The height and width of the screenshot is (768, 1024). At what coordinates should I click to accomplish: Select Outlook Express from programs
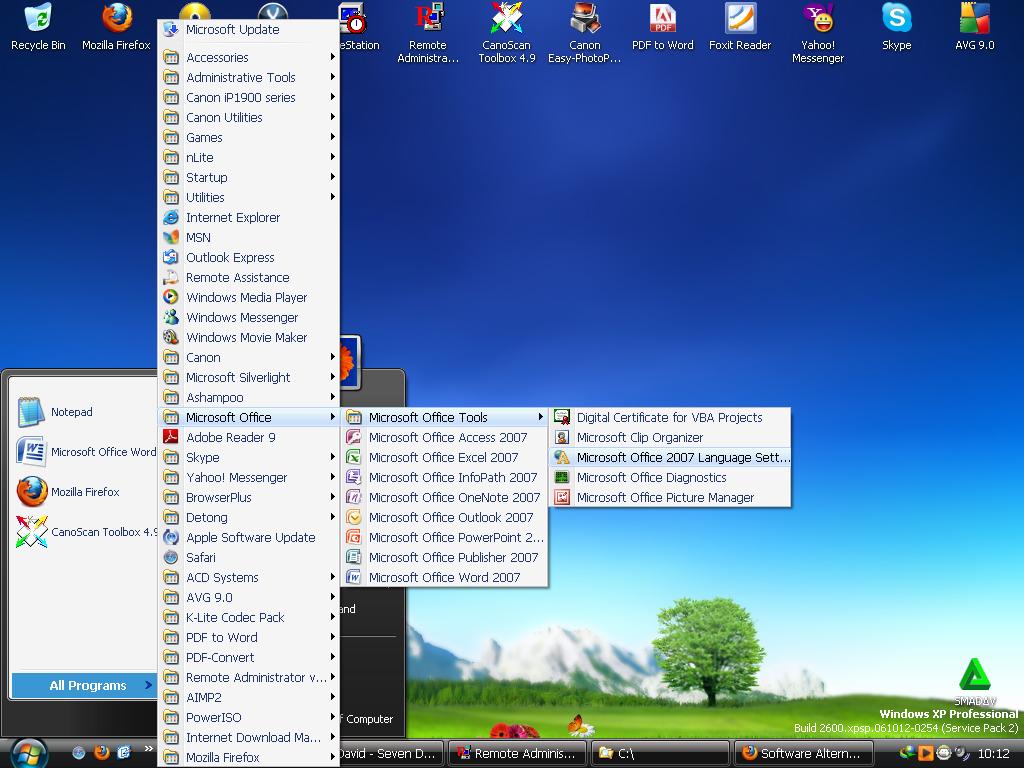[x=249, y=257]
